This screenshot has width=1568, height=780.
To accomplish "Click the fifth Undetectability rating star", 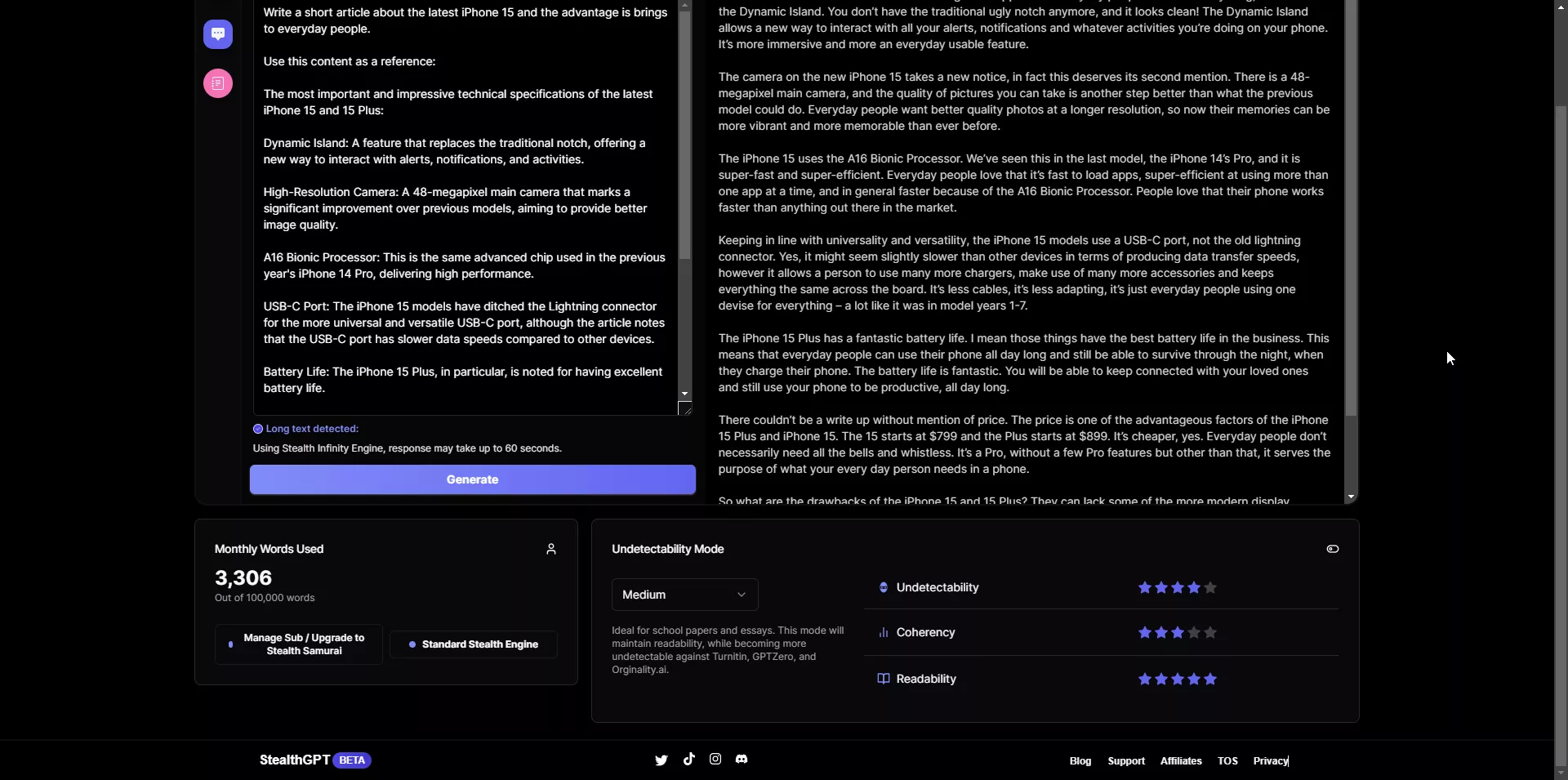I will [1210, 588].
